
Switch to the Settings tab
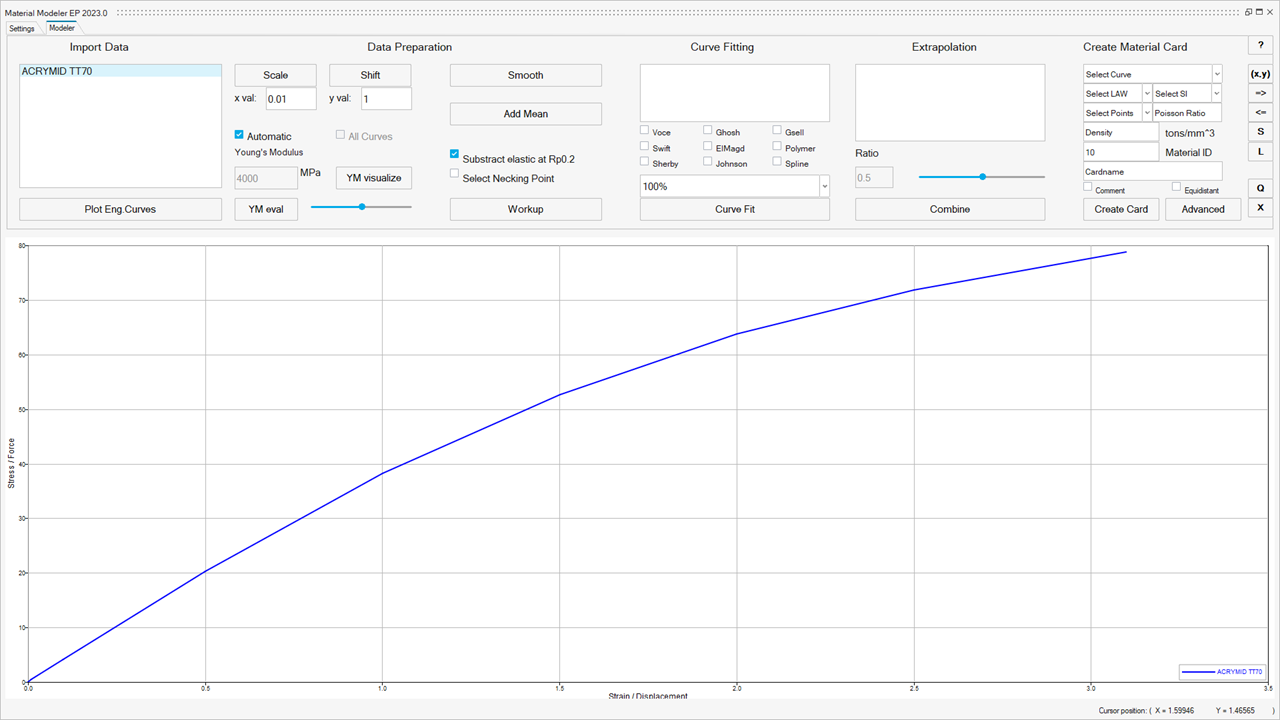coord(22,28)
